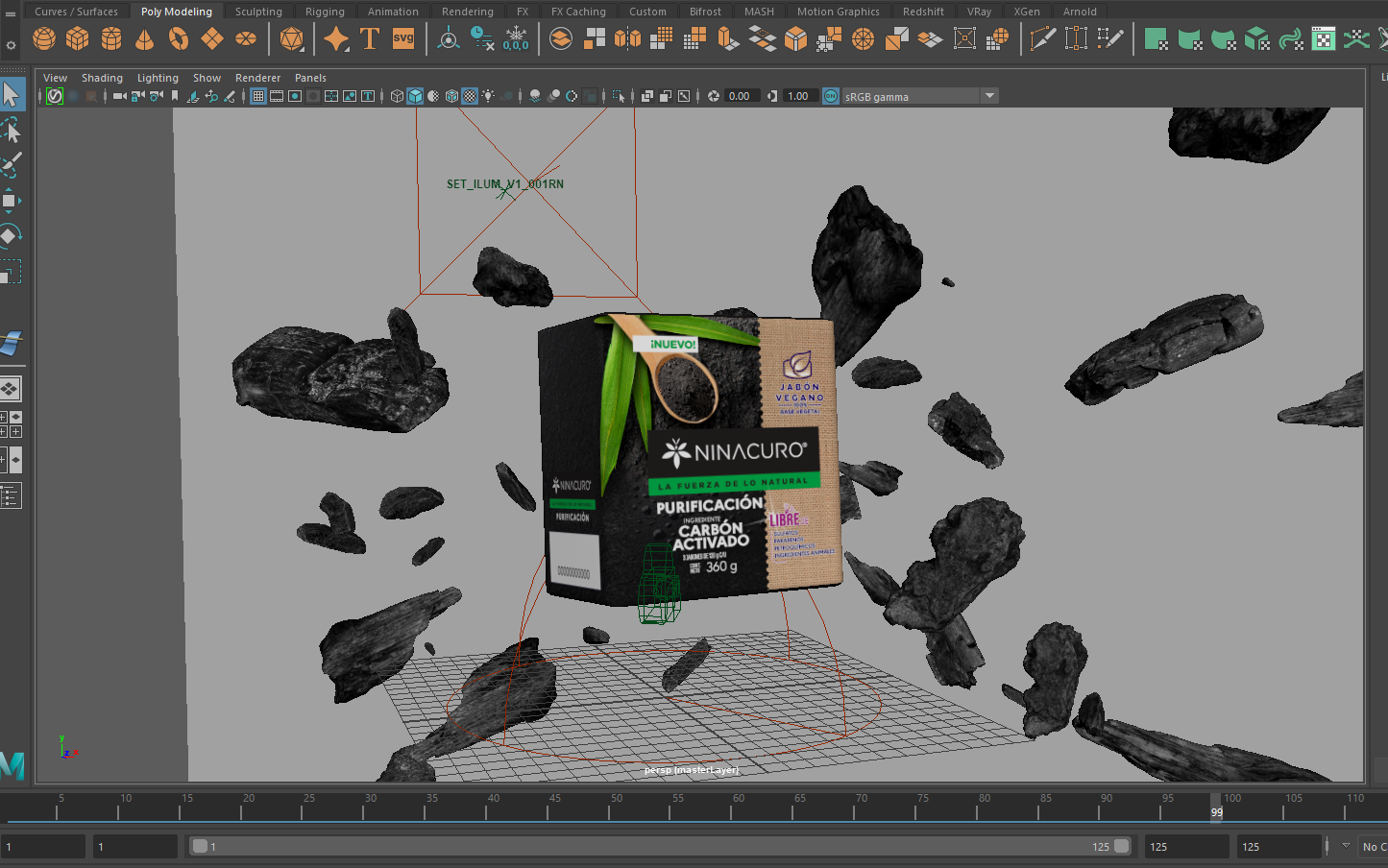Switch to four-view pane layout

pos(11,424)
